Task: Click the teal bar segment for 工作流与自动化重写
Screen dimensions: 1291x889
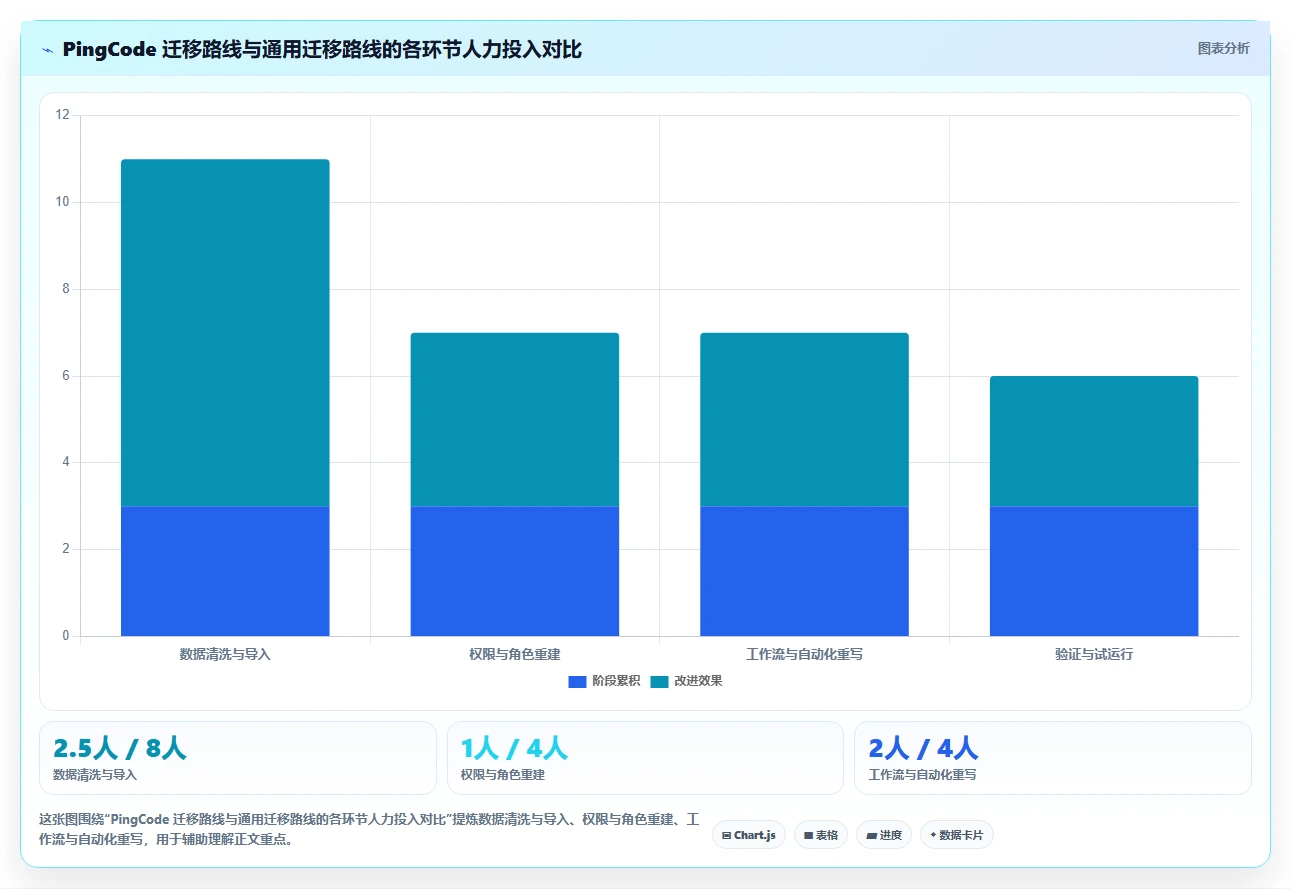Action: (x=804, y=420)
